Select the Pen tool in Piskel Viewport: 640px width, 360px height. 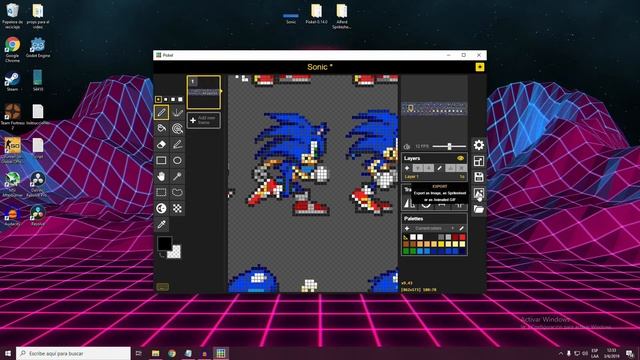tap(161, 112)
